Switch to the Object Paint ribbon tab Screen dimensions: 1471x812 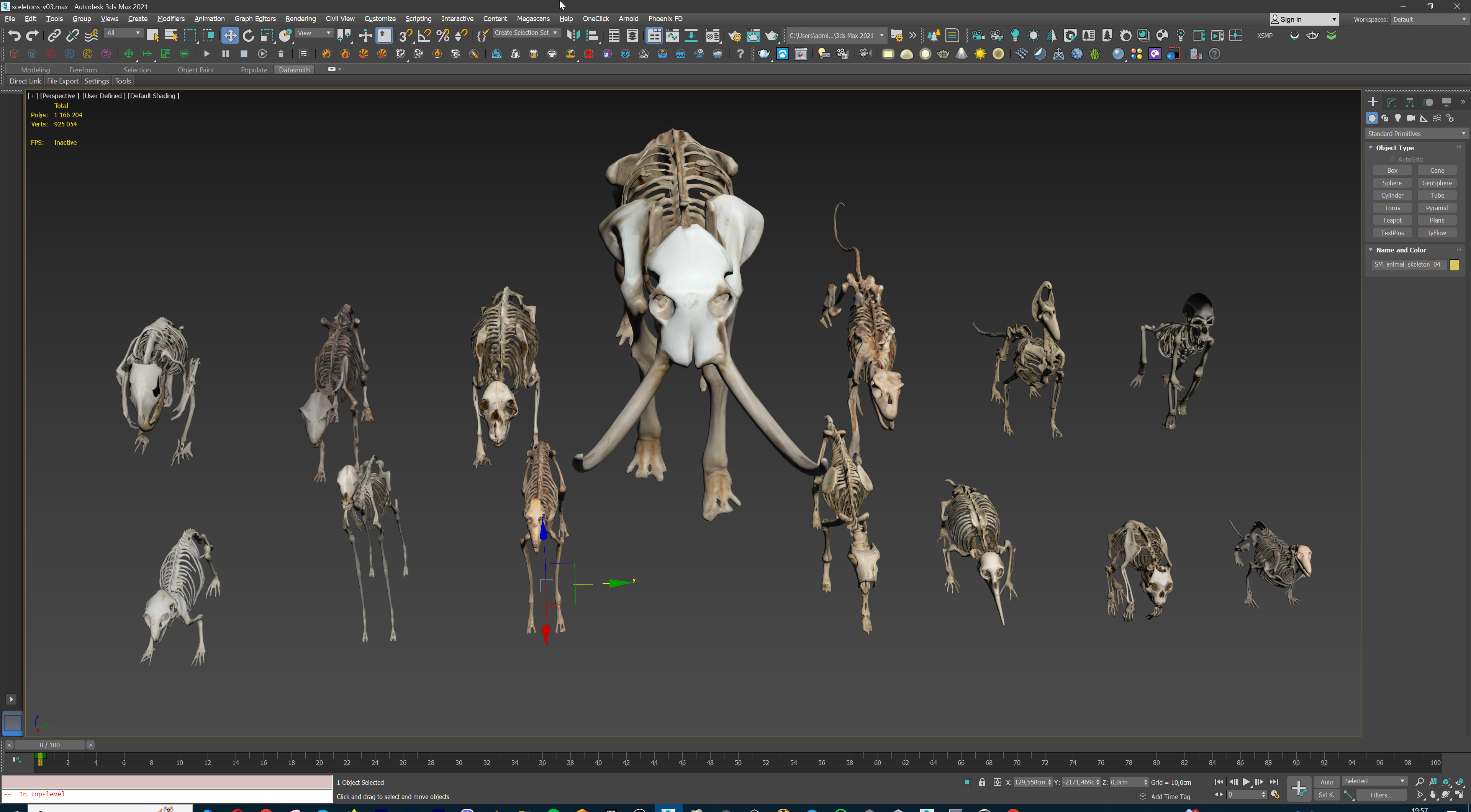[195, 70]
